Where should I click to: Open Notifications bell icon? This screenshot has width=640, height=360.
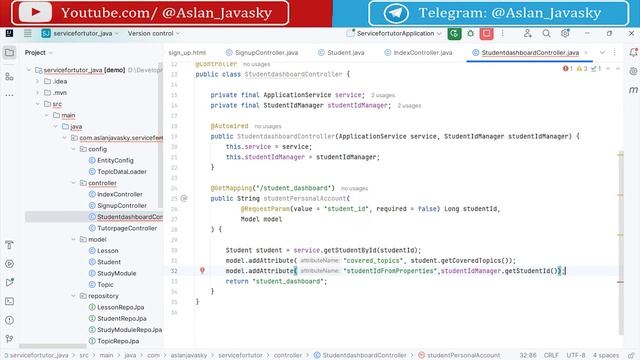click(x=633, y=53)
